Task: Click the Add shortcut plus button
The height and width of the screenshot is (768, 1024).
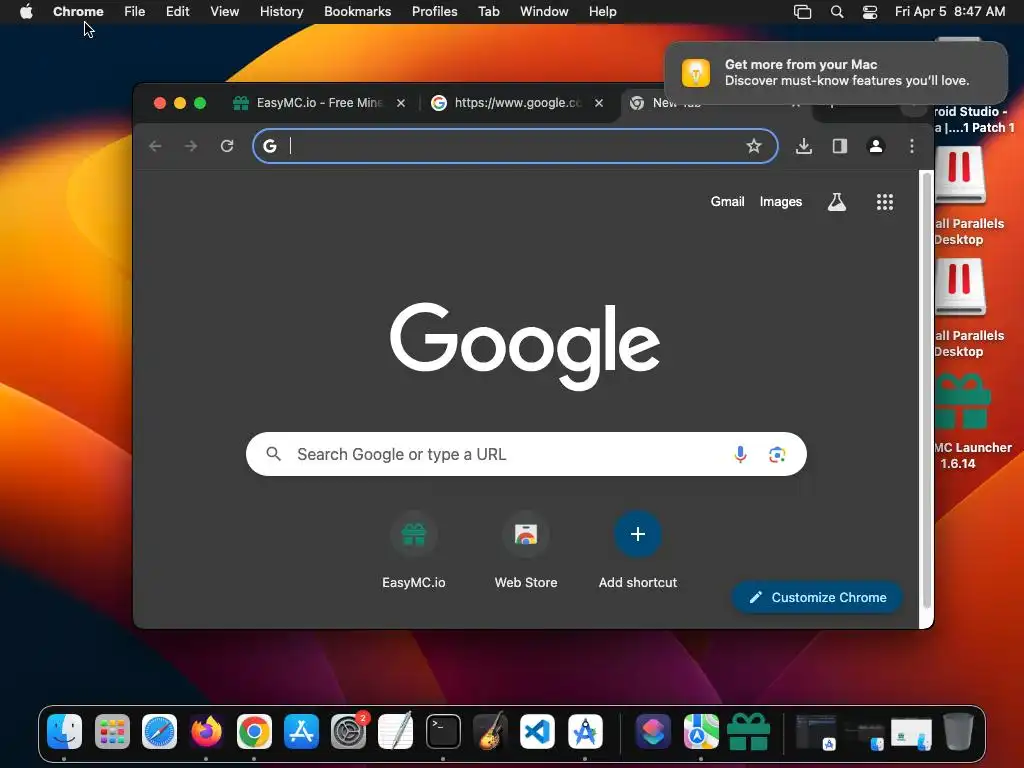Action: pos(638,534)
